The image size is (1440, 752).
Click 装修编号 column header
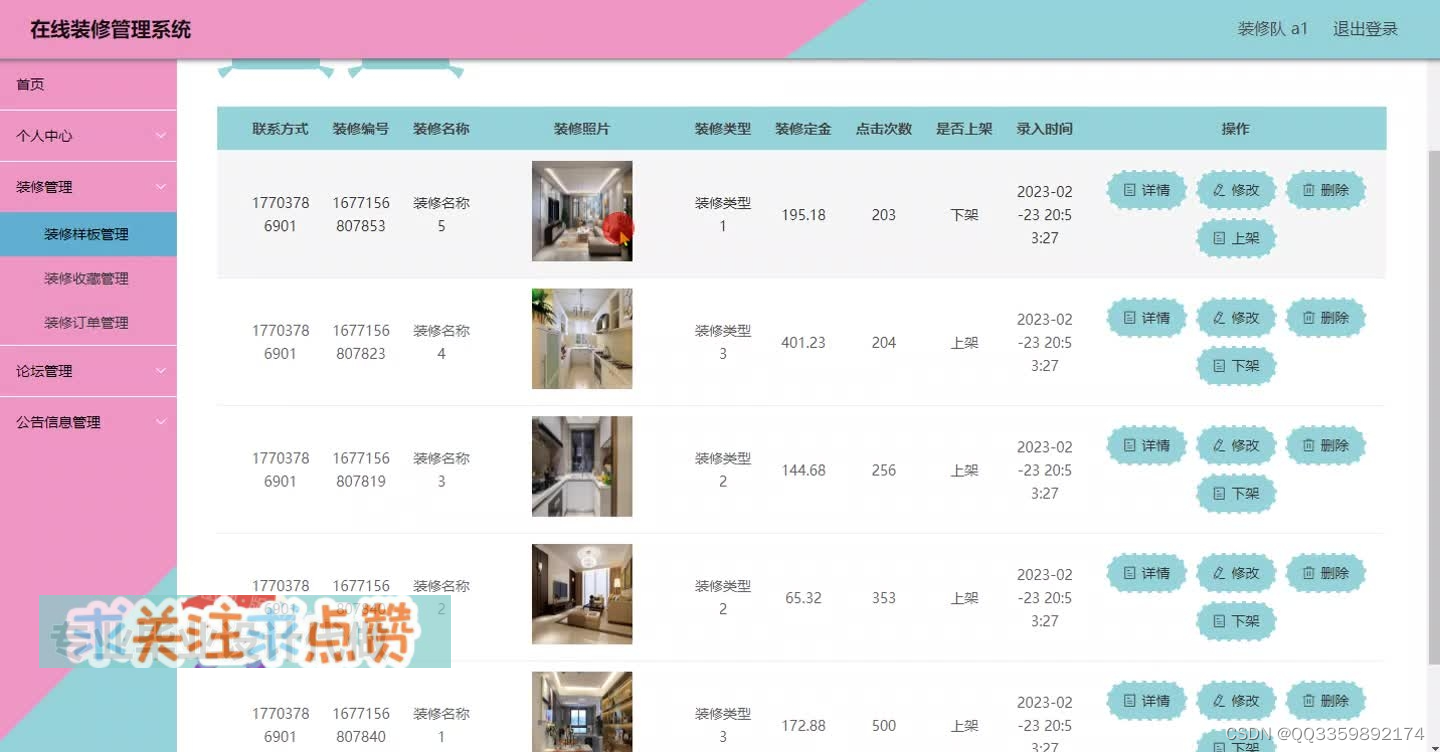click(361, 129)
